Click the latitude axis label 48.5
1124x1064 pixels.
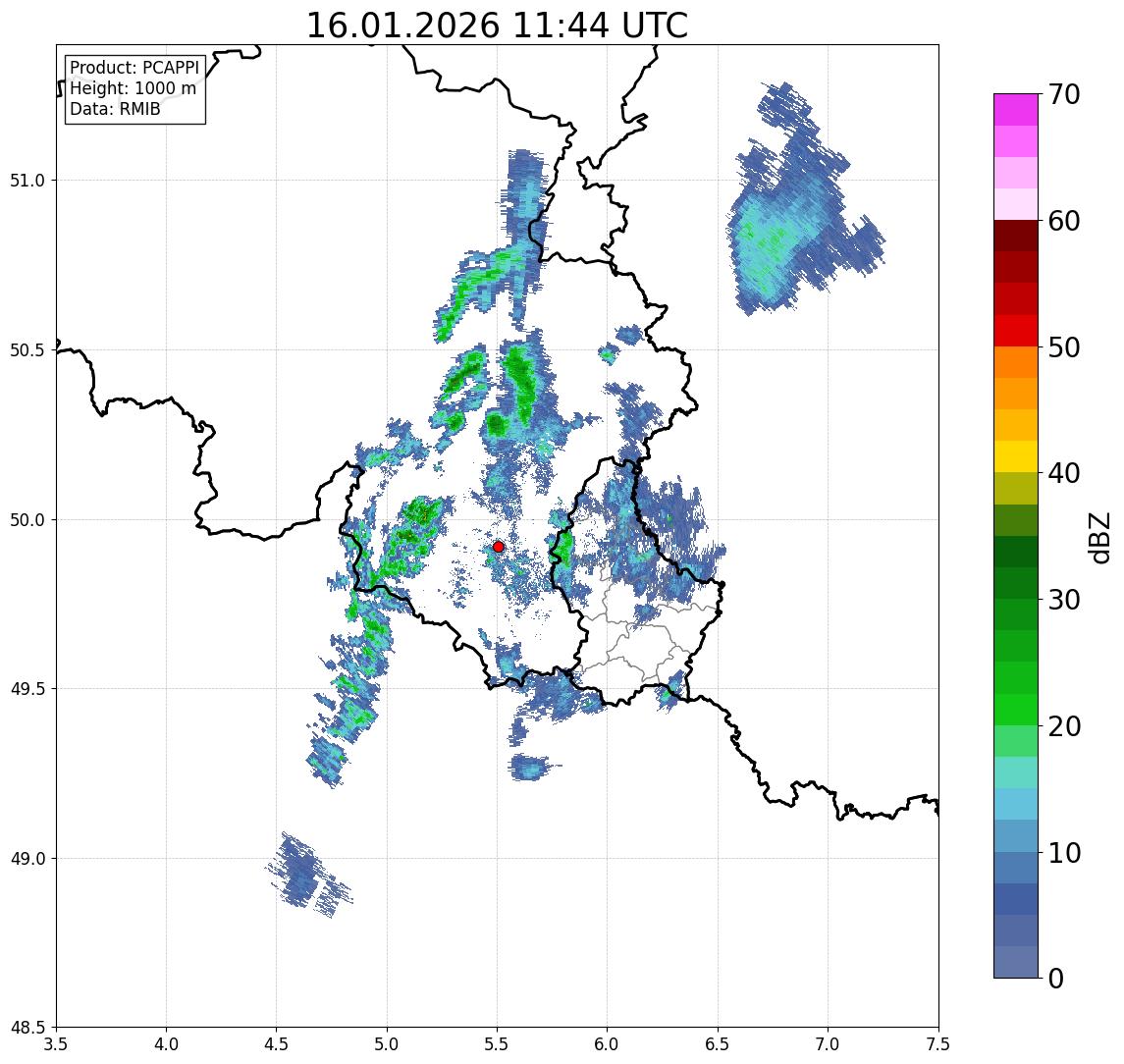tap(27, 1028)
